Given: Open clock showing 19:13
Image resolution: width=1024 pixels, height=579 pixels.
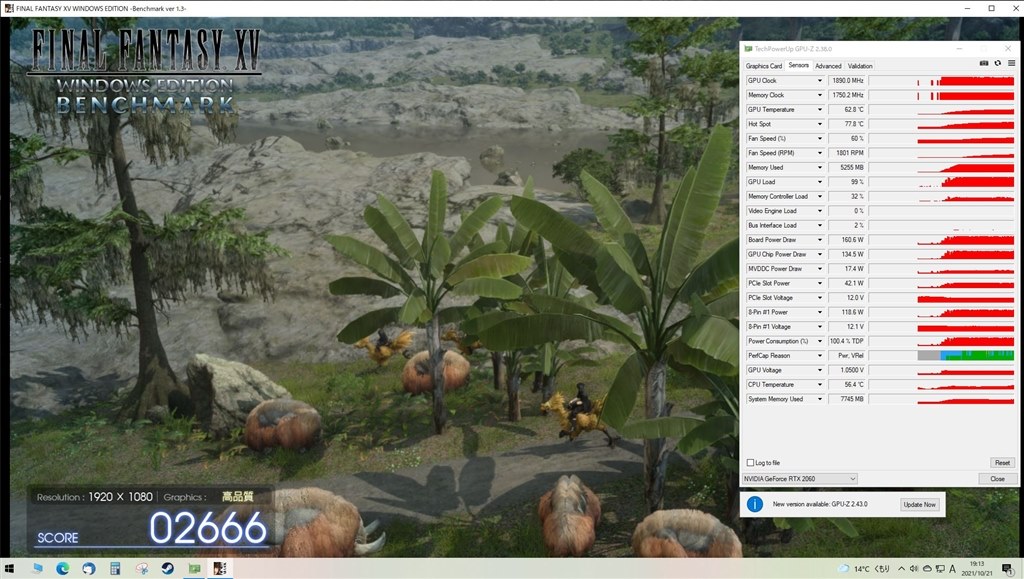Looking at the screenshot, I should point(976,568).
